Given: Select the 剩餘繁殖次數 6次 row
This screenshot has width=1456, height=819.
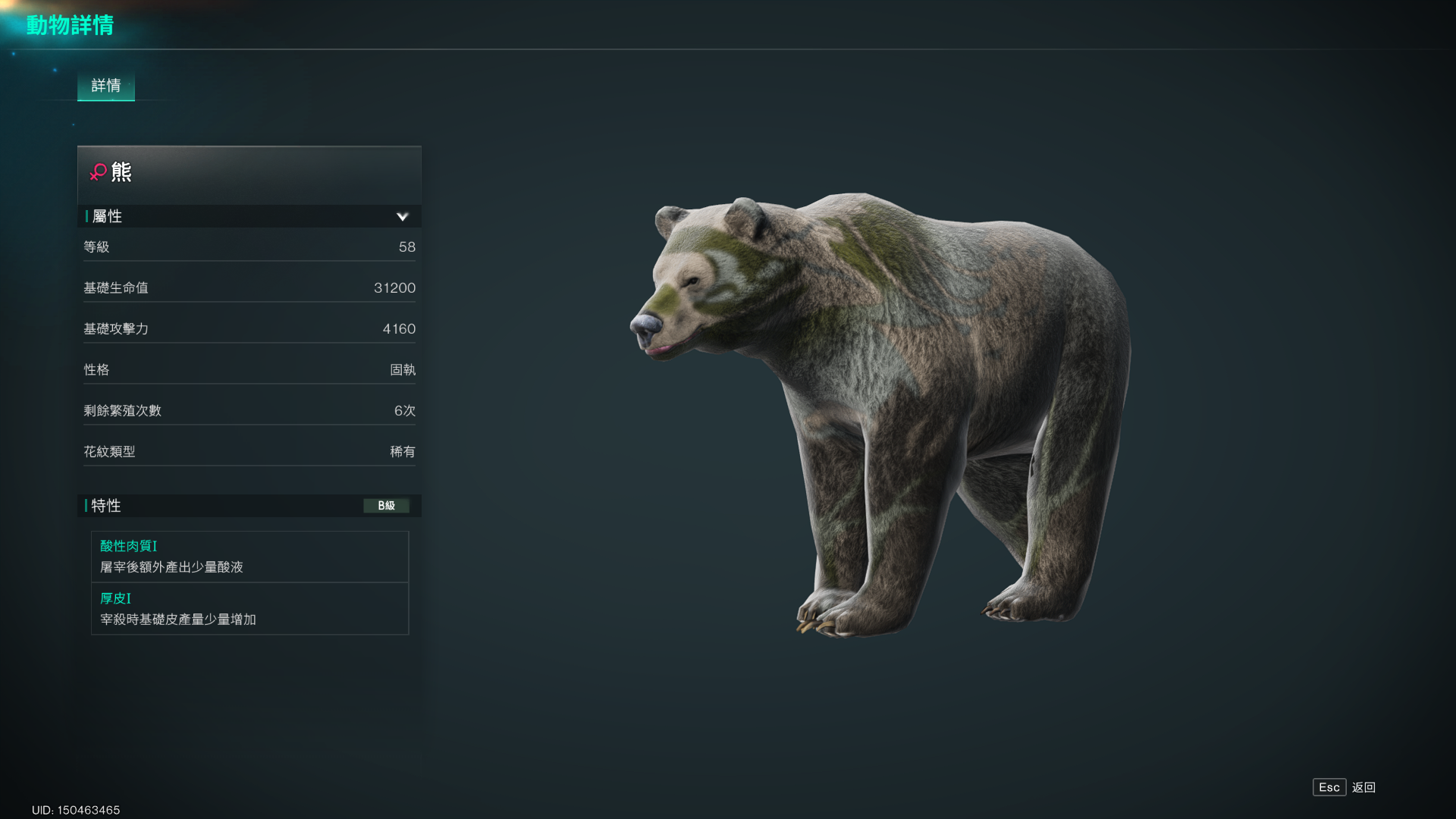Looking at the screenshot, I should (249, 411).
